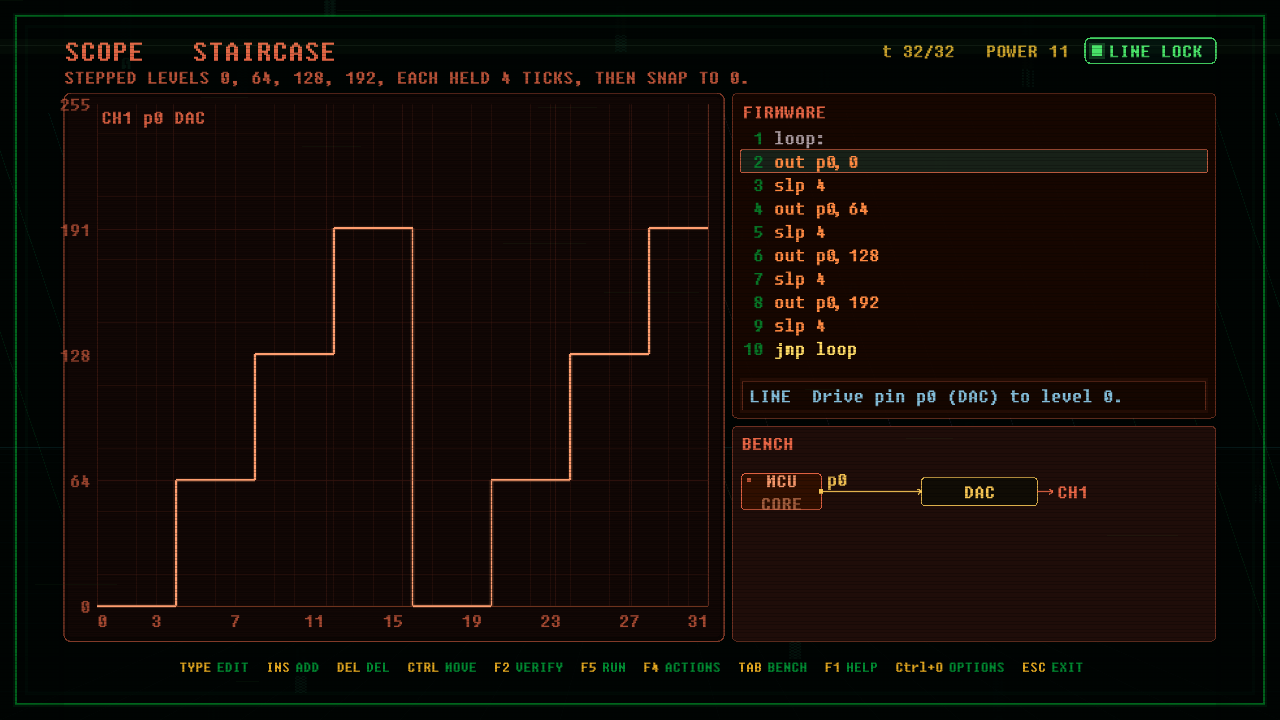Screen dimensions: 1280x720
Task: Click the FIRMWARE panel header
Action: (784, 113)
